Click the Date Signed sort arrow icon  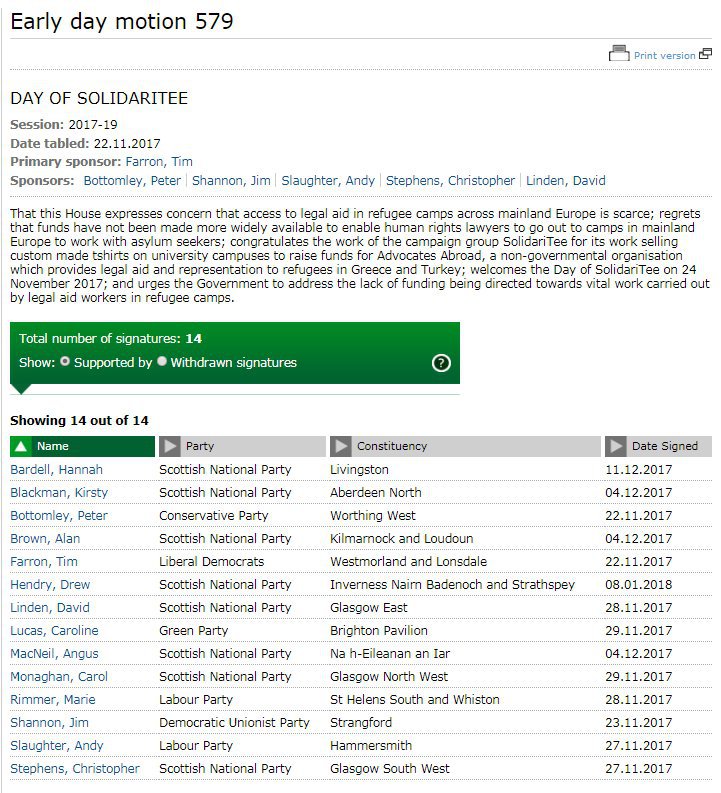617,446
